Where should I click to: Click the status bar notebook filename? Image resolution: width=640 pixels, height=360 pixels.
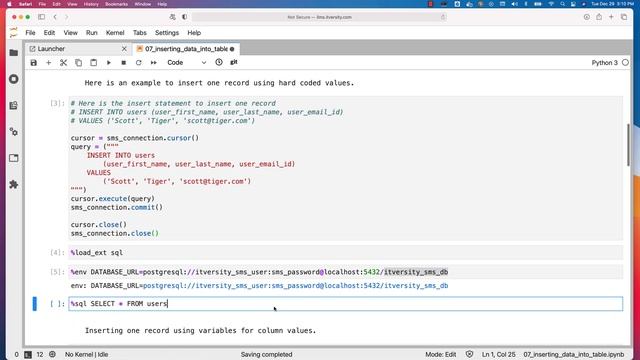click(573, 354)
